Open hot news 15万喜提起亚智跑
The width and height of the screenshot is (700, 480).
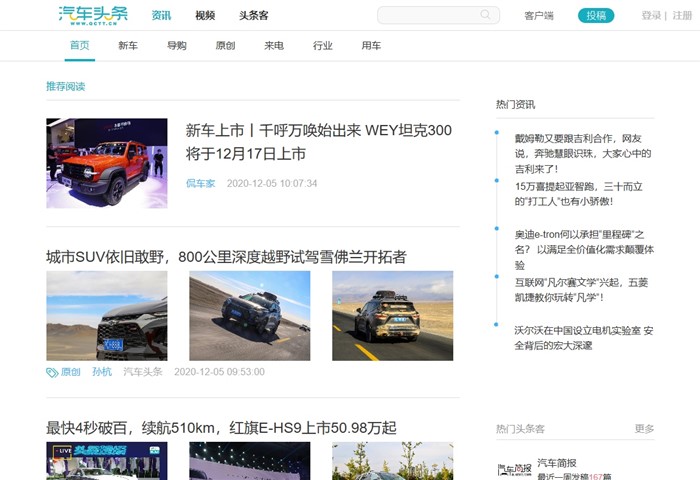pyautogui.click(x=579, y=194)
